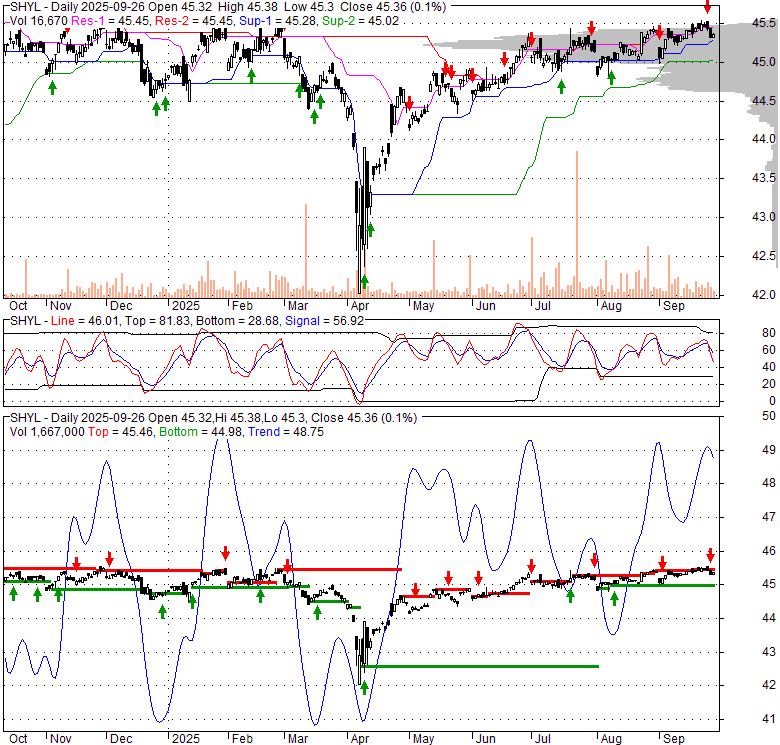Click the 'Bottom = 44.98' green label in bottom chart
Viewport: 780px width, 745px height.
click(x=201, y=432)
